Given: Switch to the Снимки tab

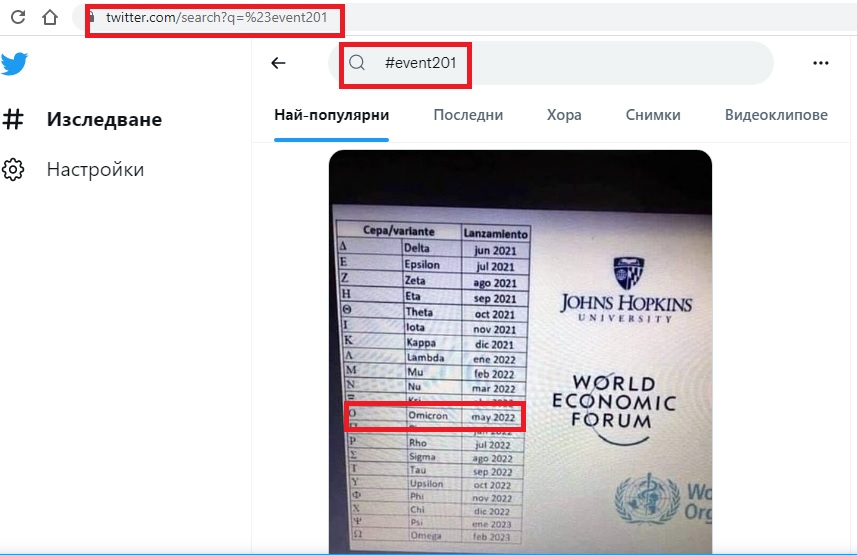Looking at the screenshot, I should 653,115.
